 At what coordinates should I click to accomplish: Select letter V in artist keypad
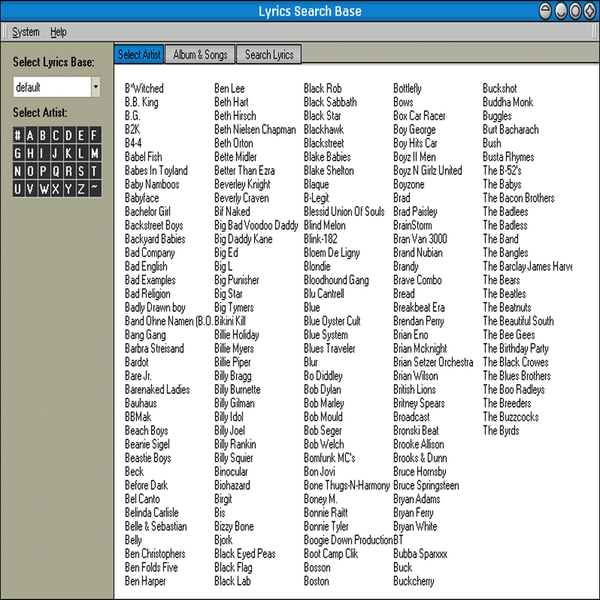tap(31, 189)
